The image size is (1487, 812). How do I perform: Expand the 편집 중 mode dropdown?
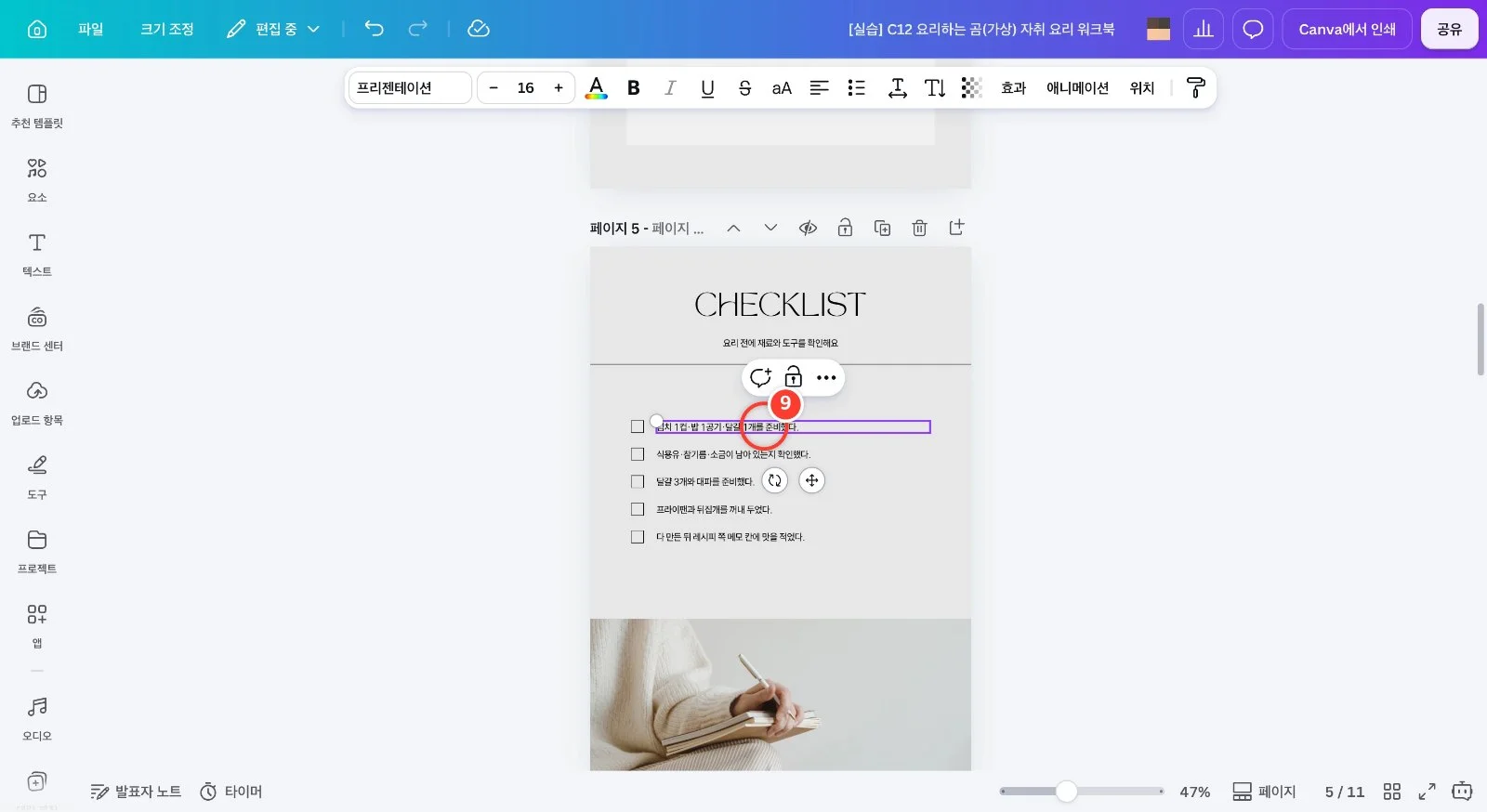pyautogui.click(x=273, y=29)
